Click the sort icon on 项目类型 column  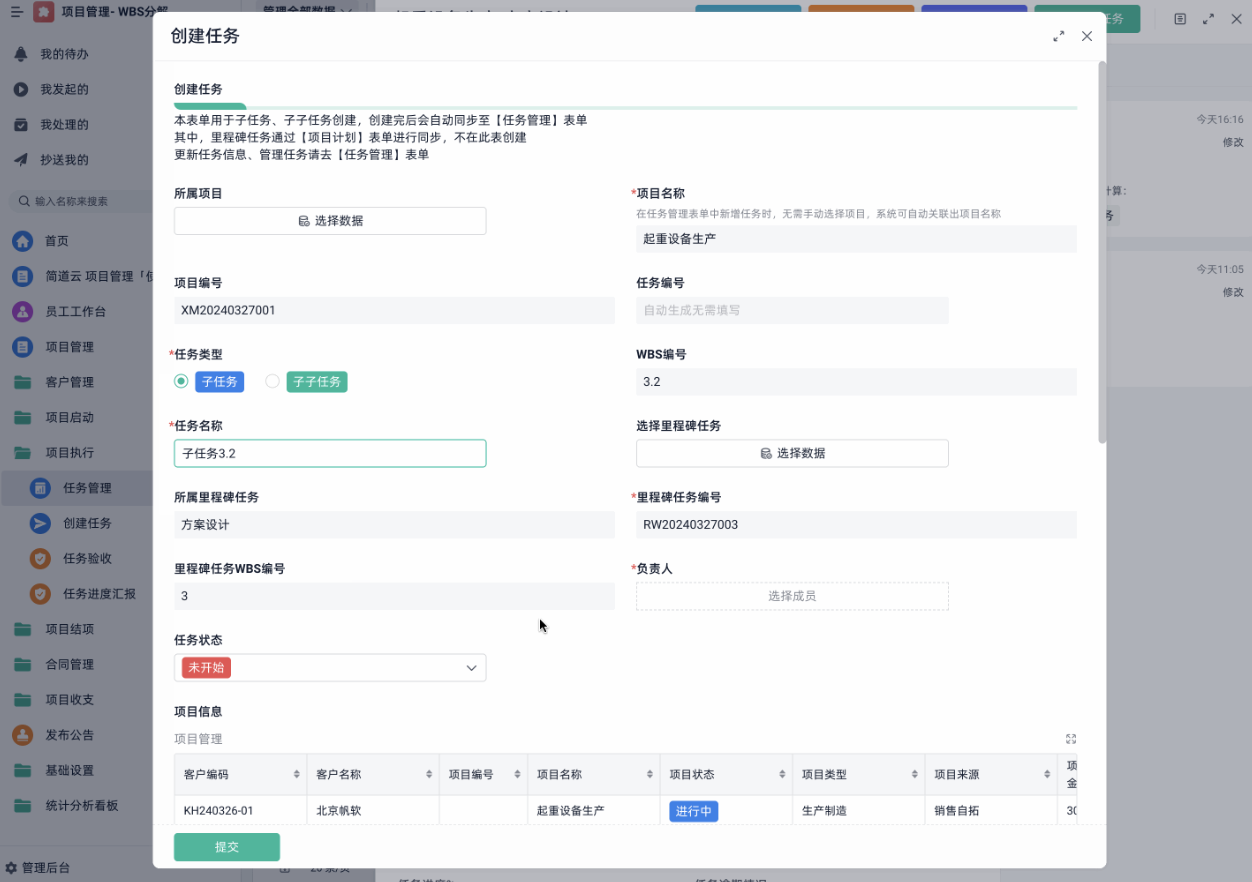pyautogui.click(x=914, y=775)
